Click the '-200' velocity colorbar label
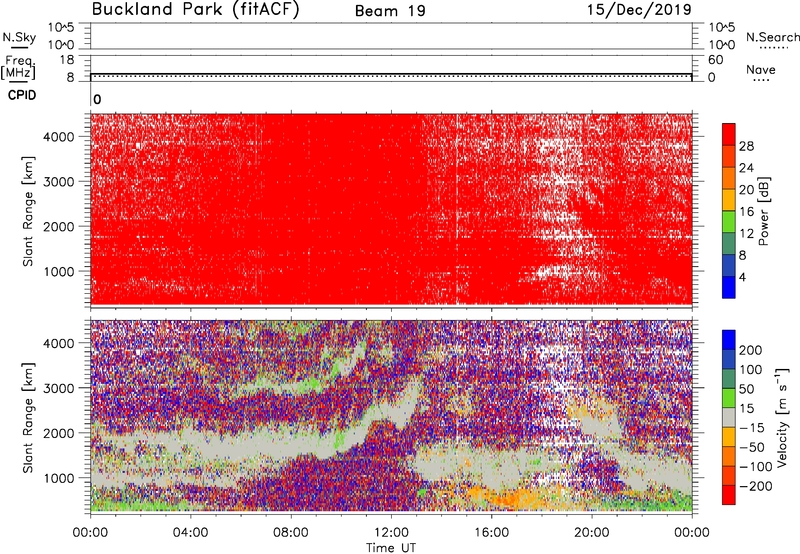The height and width of the screenshot is (554, 800). (x=756, y=486)
